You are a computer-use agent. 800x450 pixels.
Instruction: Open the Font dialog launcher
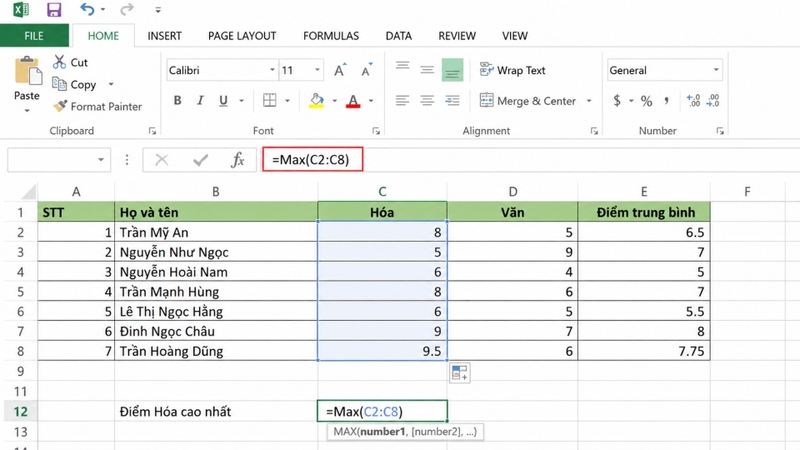coord(376,131)
